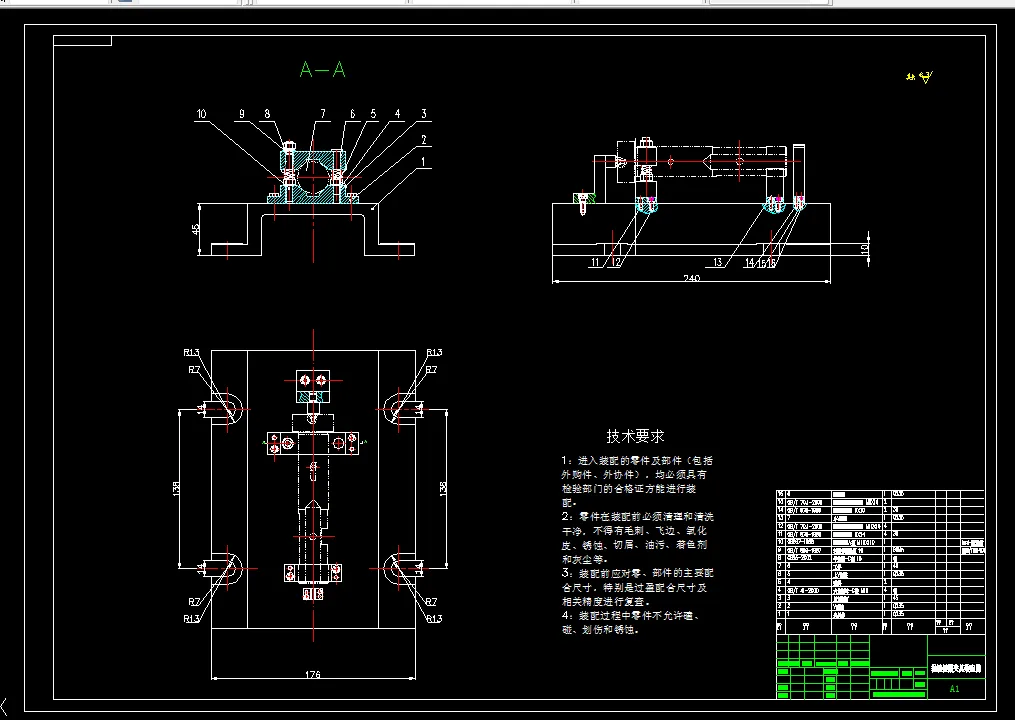Viewport: 1015px width, 720px height.
Task: Select callout number 11 in the side view
Action: [x=595, y=262]
